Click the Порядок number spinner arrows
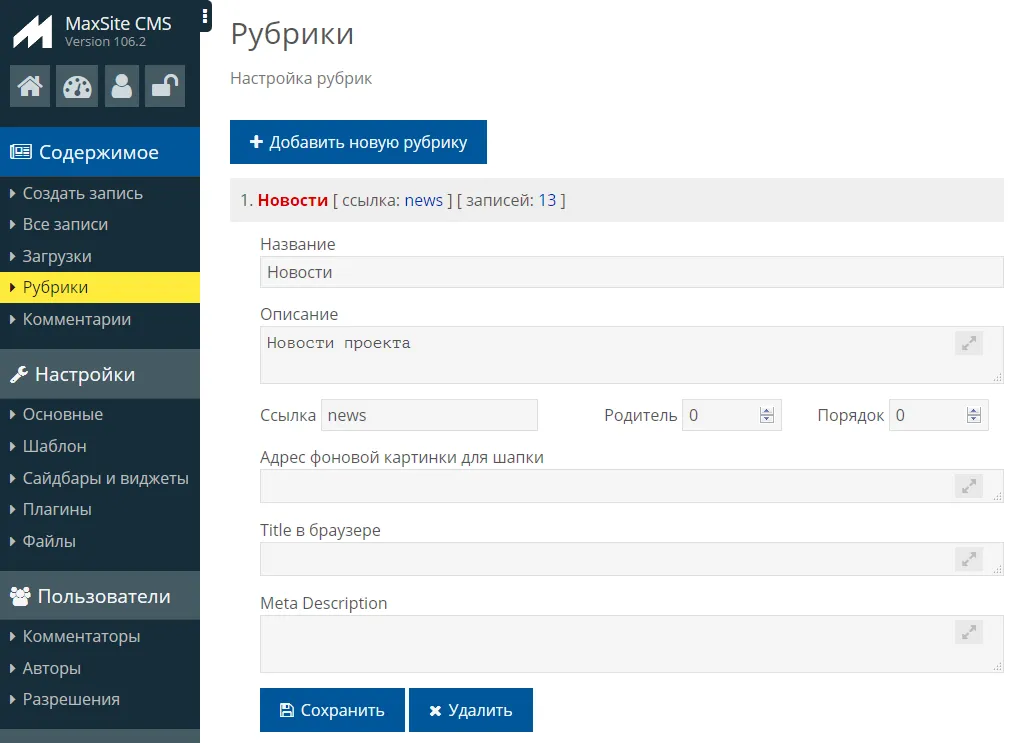Viewport: 1024px width, 743px height. (973, 415)
